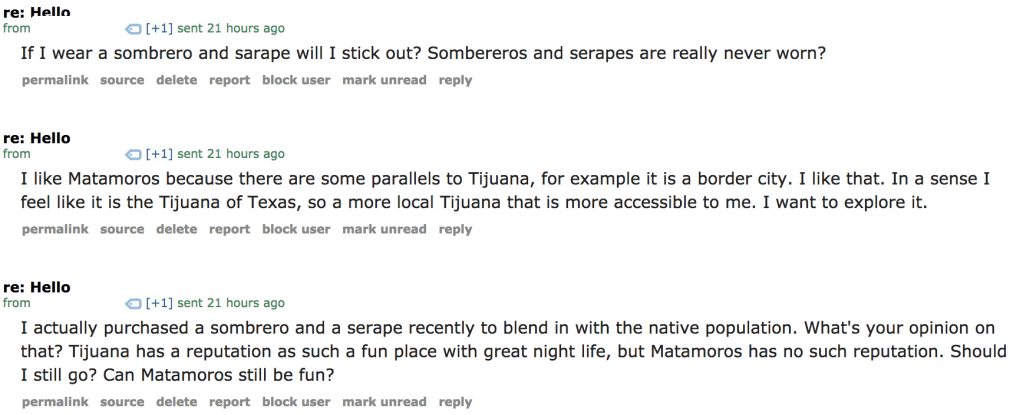Reply to the last message

click(455, 402)
